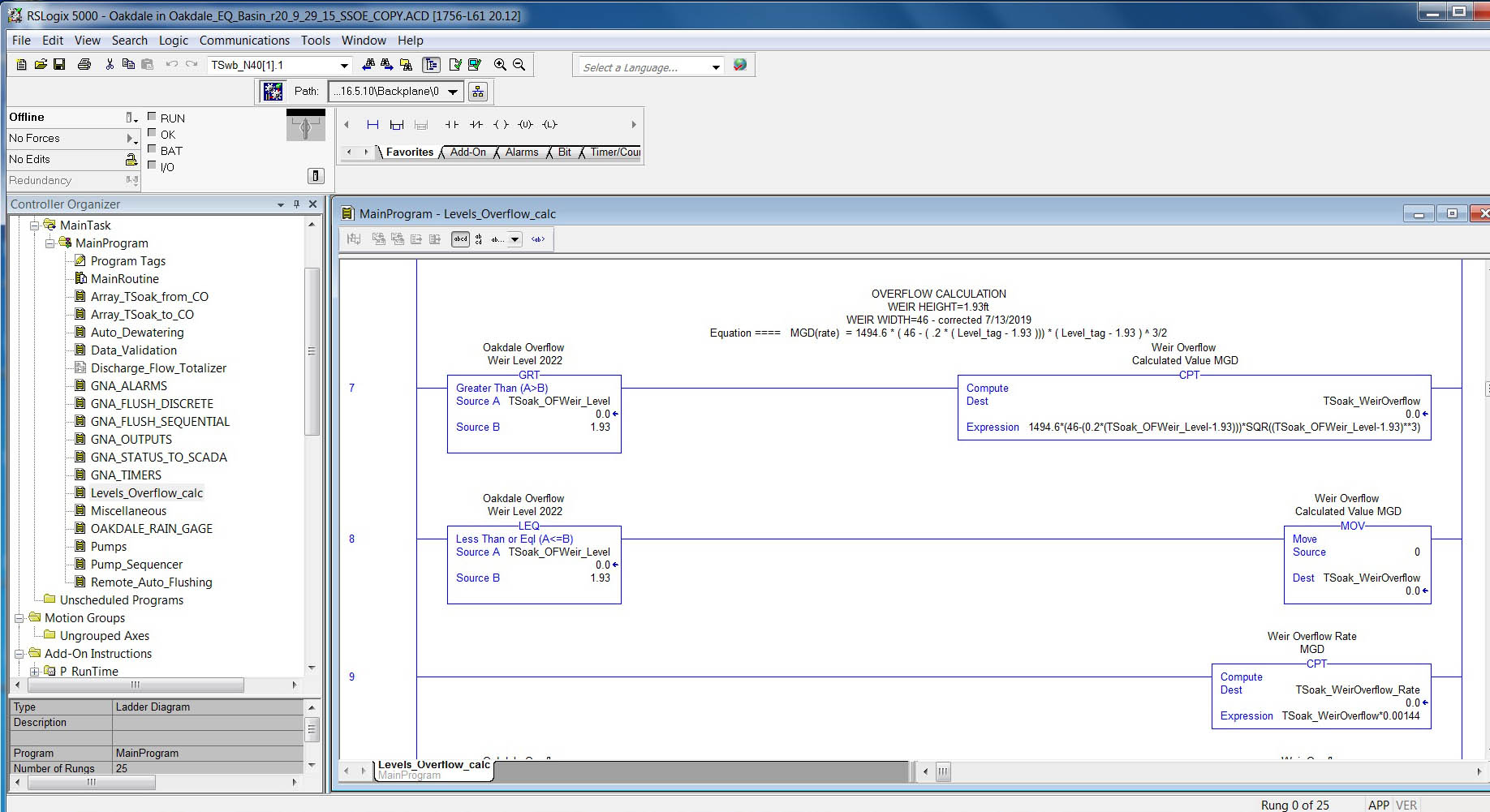The width and height of the screenshot is (1490, 812).
Task: Toggle the RUN status indicator box
Action: click(152, 117)
